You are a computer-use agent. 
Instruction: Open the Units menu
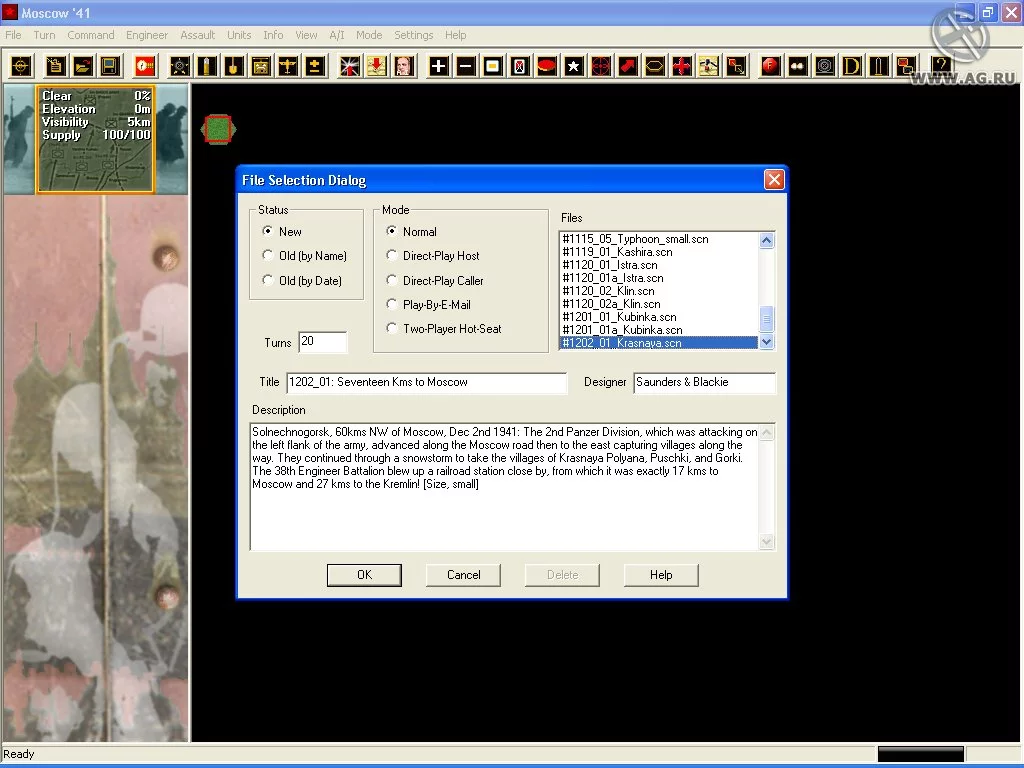pyautogui.click(x=239, y=35)
